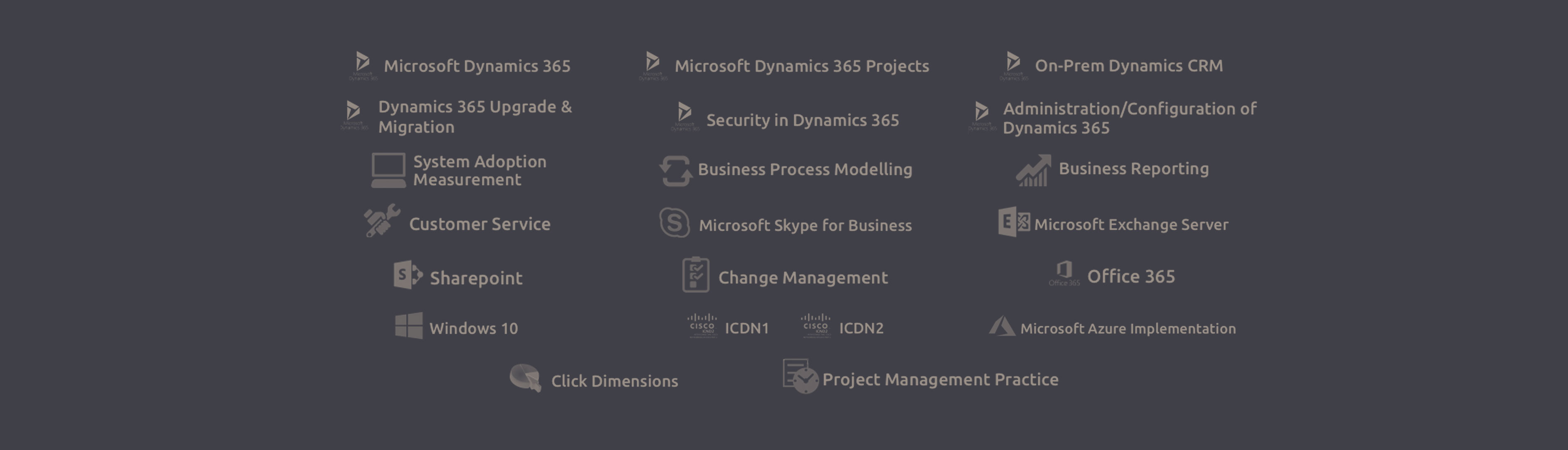This screenshot has width=1568, height=450.
Task: Click the Cisco ICDN1 logo icon
Action: pos(702,326)
